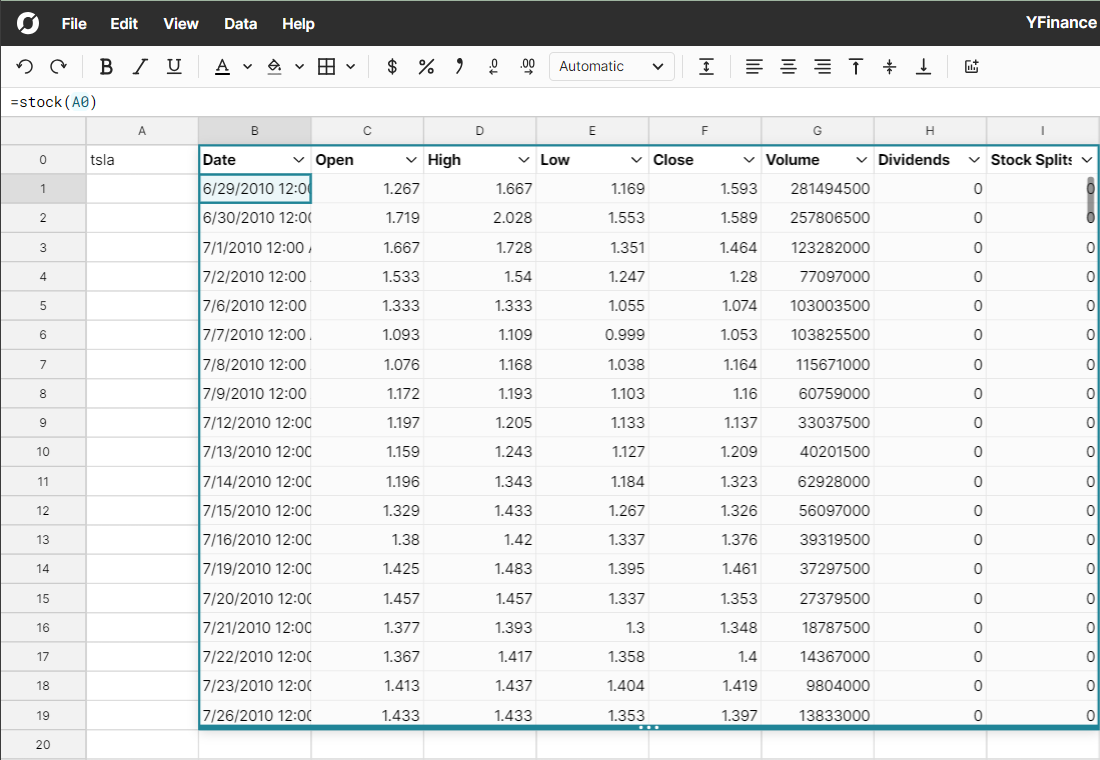Click the redo arrow icon
Screen dimensions: 1100x760
[58, 66]
